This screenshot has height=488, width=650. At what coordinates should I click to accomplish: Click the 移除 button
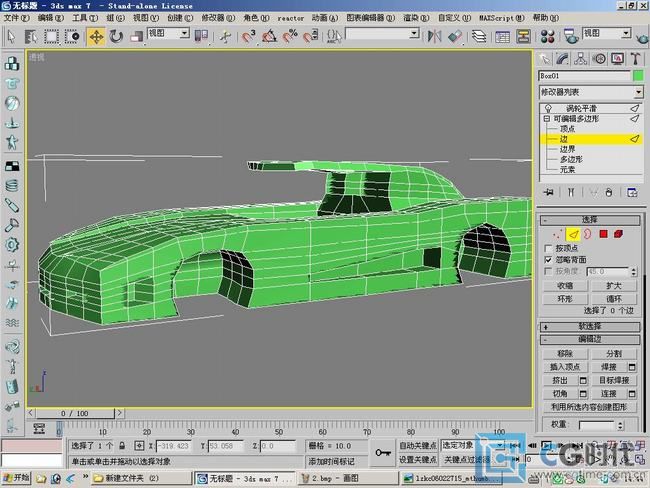click(565, 354)
